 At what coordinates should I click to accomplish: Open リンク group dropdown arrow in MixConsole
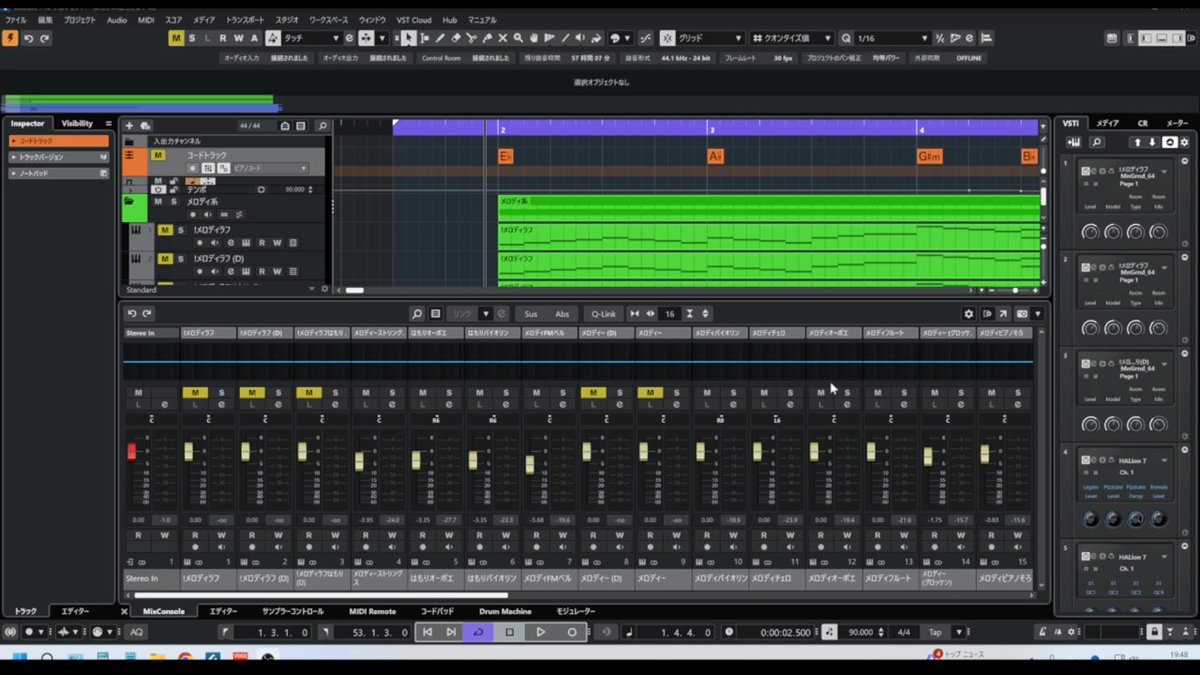pos(485,314)
